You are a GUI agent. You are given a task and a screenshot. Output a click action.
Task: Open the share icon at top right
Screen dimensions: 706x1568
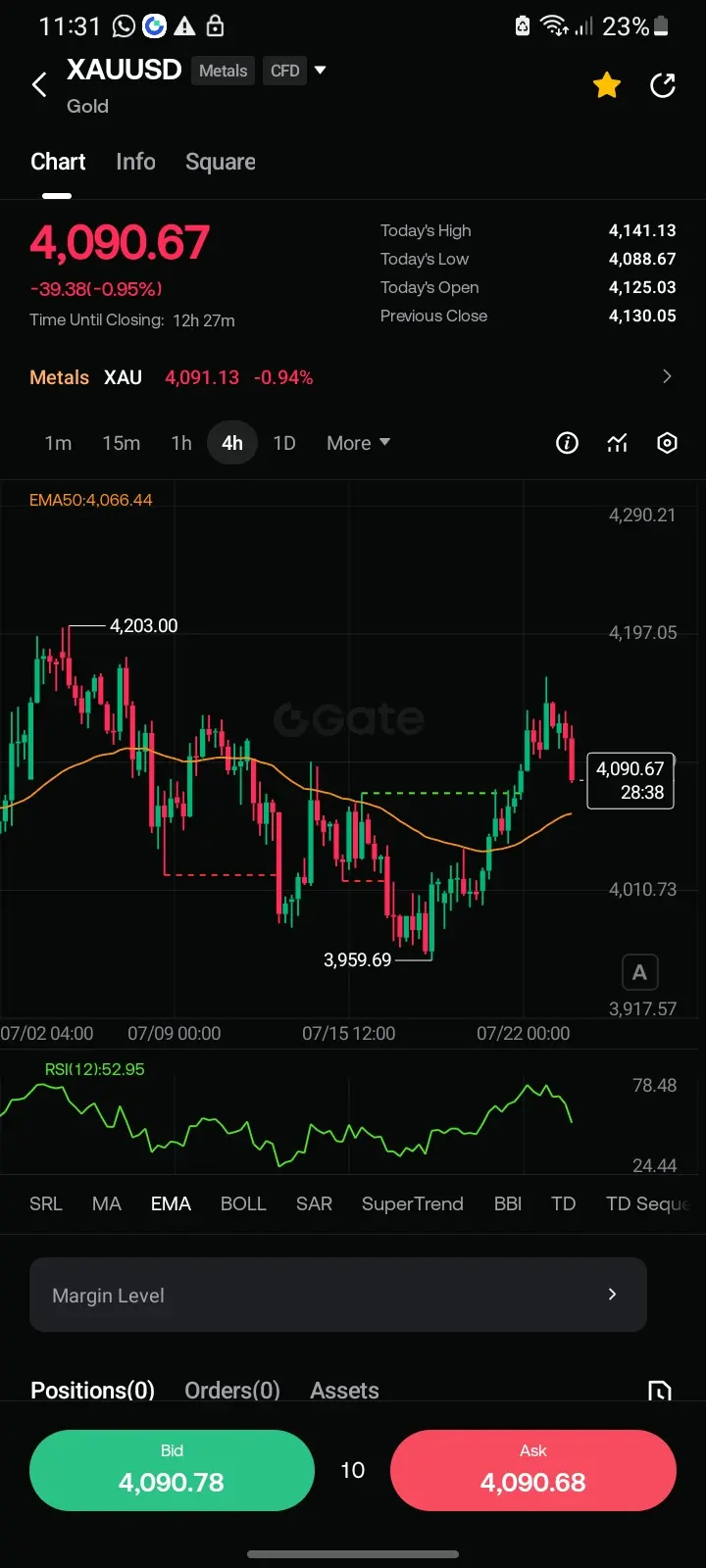tap(664, 85)
